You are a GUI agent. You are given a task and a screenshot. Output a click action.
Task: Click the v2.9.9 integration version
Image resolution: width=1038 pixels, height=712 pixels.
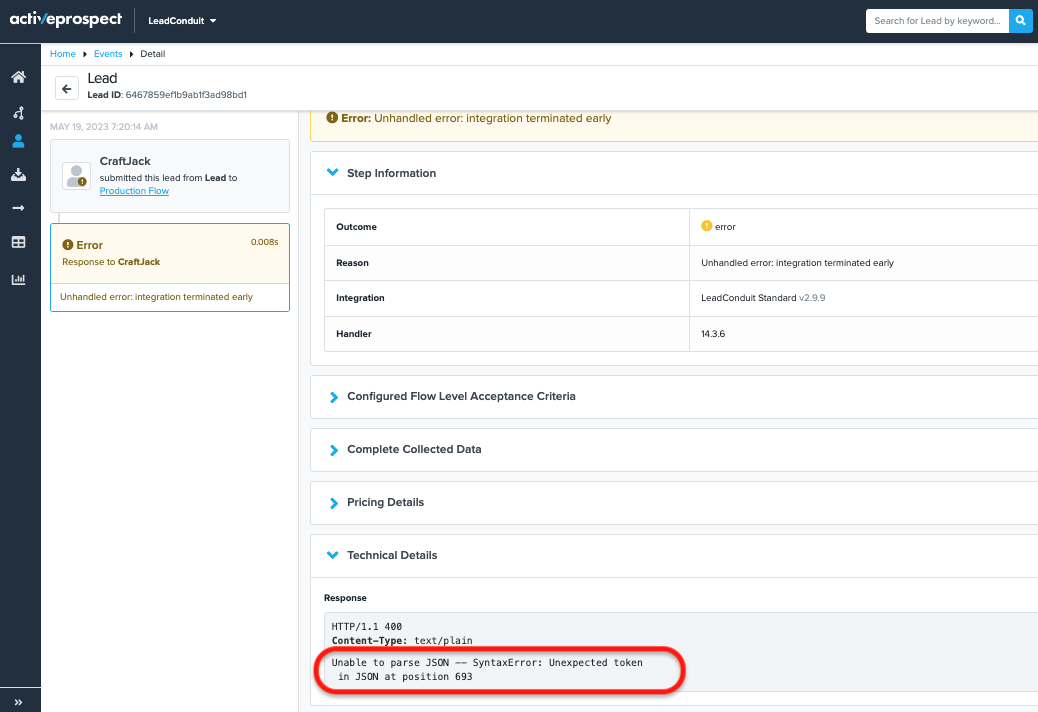click(812, 298)
